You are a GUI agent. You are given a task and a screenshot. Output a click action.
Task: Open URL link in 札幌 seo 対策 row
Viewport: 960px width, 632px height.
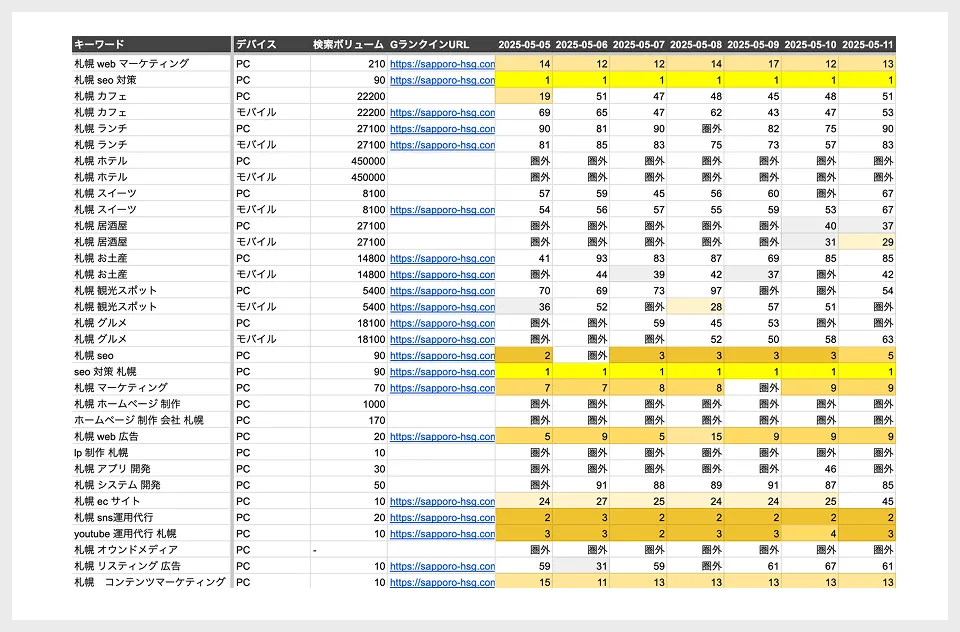pos(442,80)
